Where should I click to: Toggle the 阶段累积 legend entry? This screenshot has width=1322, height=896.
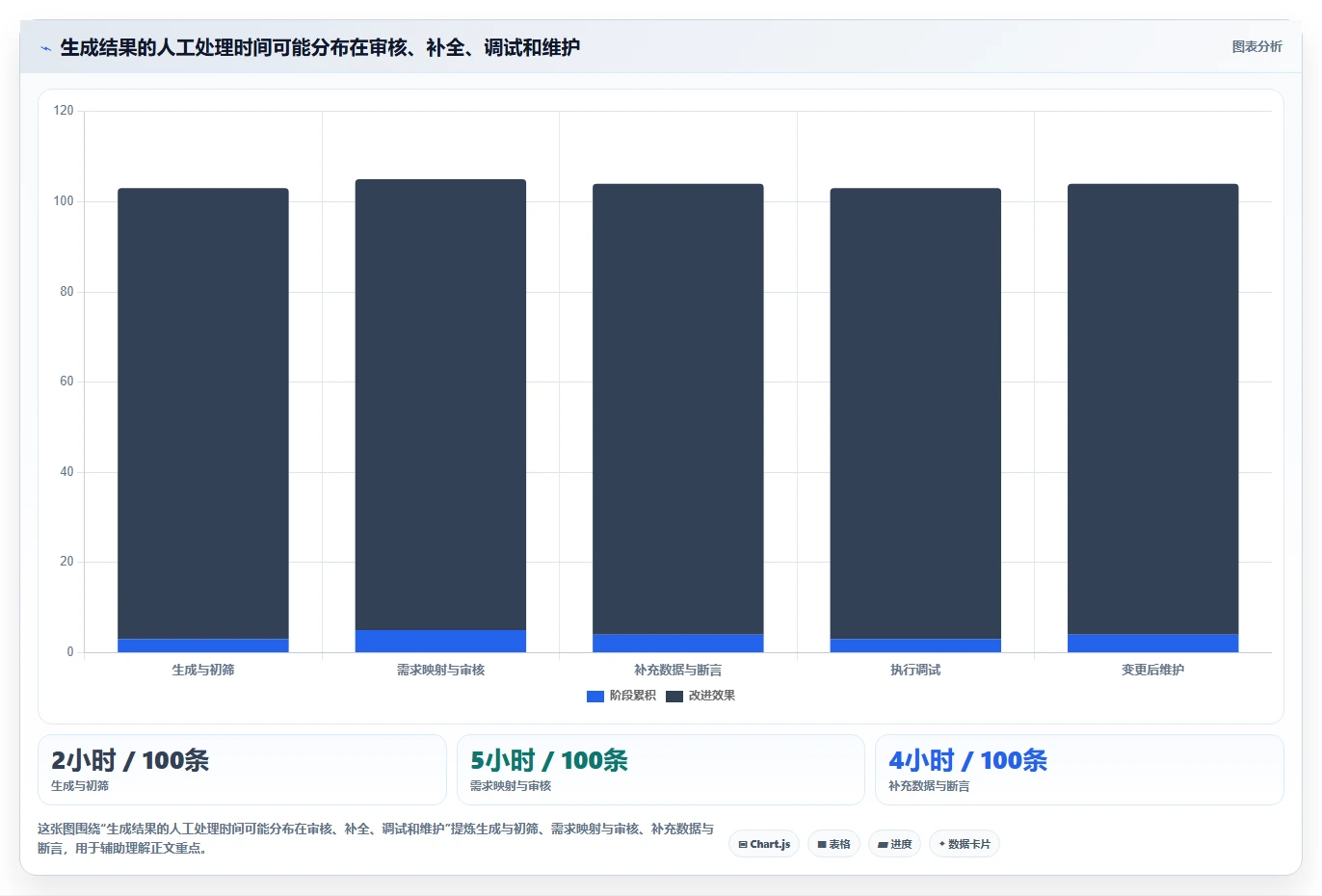pyautogui.click(x=621, y=696)
